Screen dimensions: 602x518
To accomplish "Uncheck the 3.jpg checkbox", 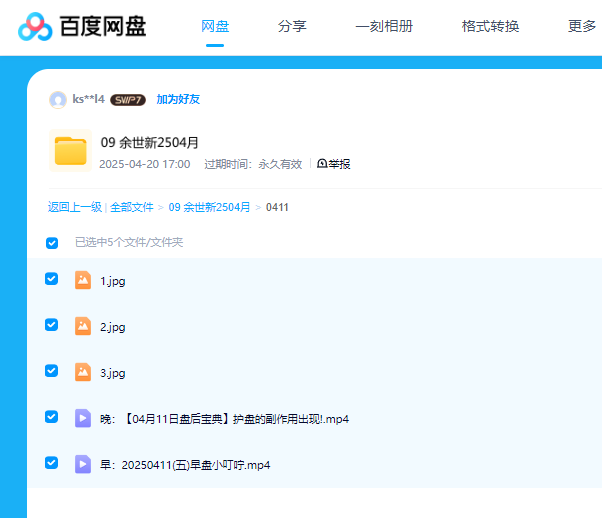I will pyautogui.click(x=52, y=371).
